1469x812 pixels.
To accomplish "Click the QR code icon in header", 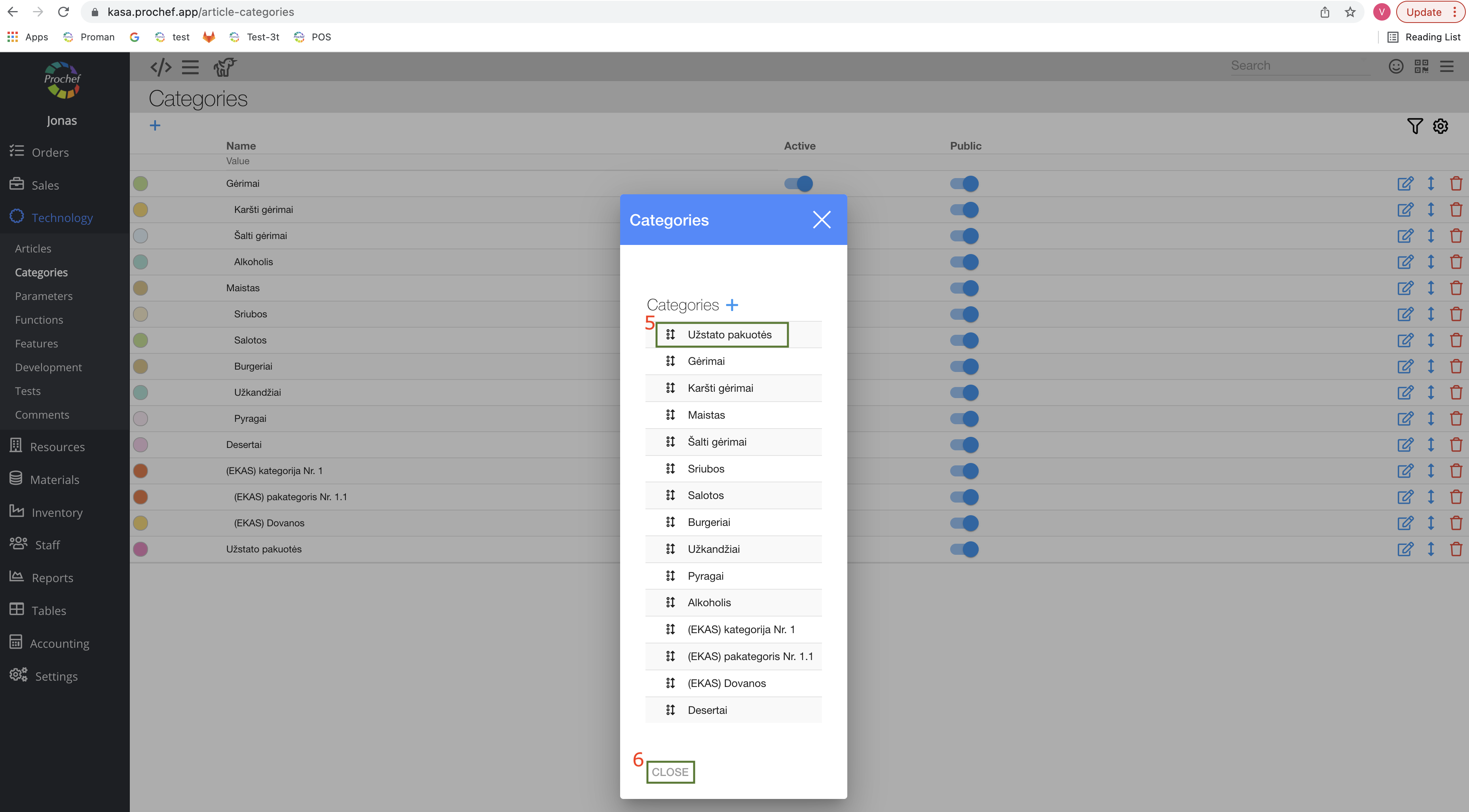I will [1421, 66].
